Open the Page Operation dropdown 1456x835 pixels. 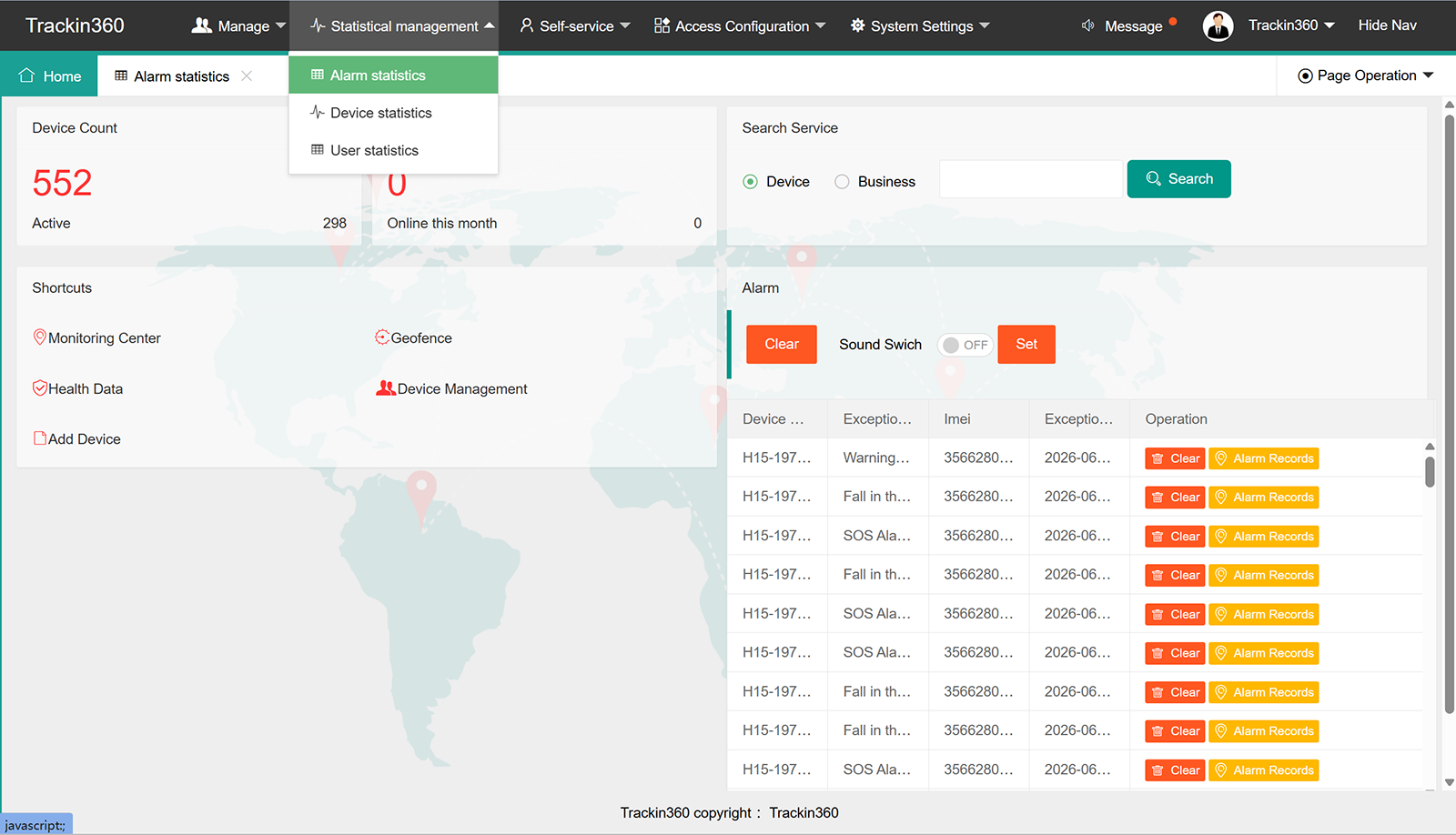(x=1428, y=75)
